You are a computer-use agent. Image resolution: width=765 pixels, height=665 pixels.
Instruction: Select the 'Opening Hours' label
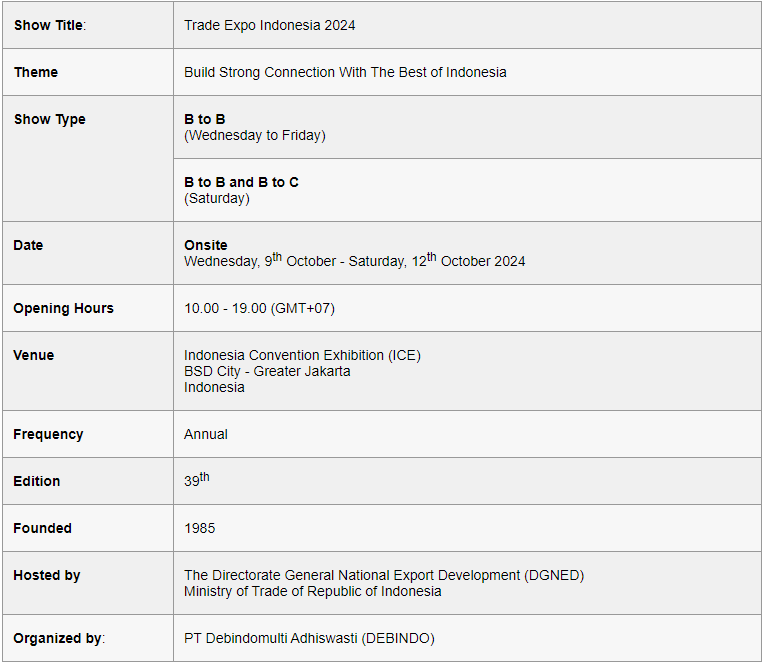[x=63, y=309]
